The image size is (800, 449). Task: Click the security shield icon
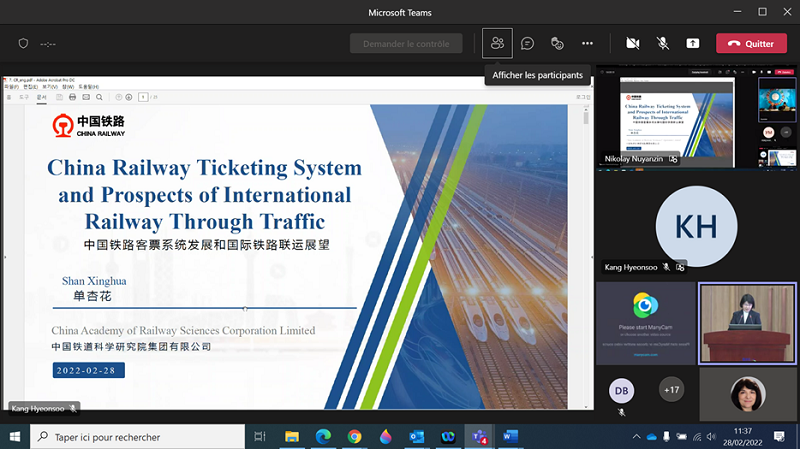[x=24, y=44]
